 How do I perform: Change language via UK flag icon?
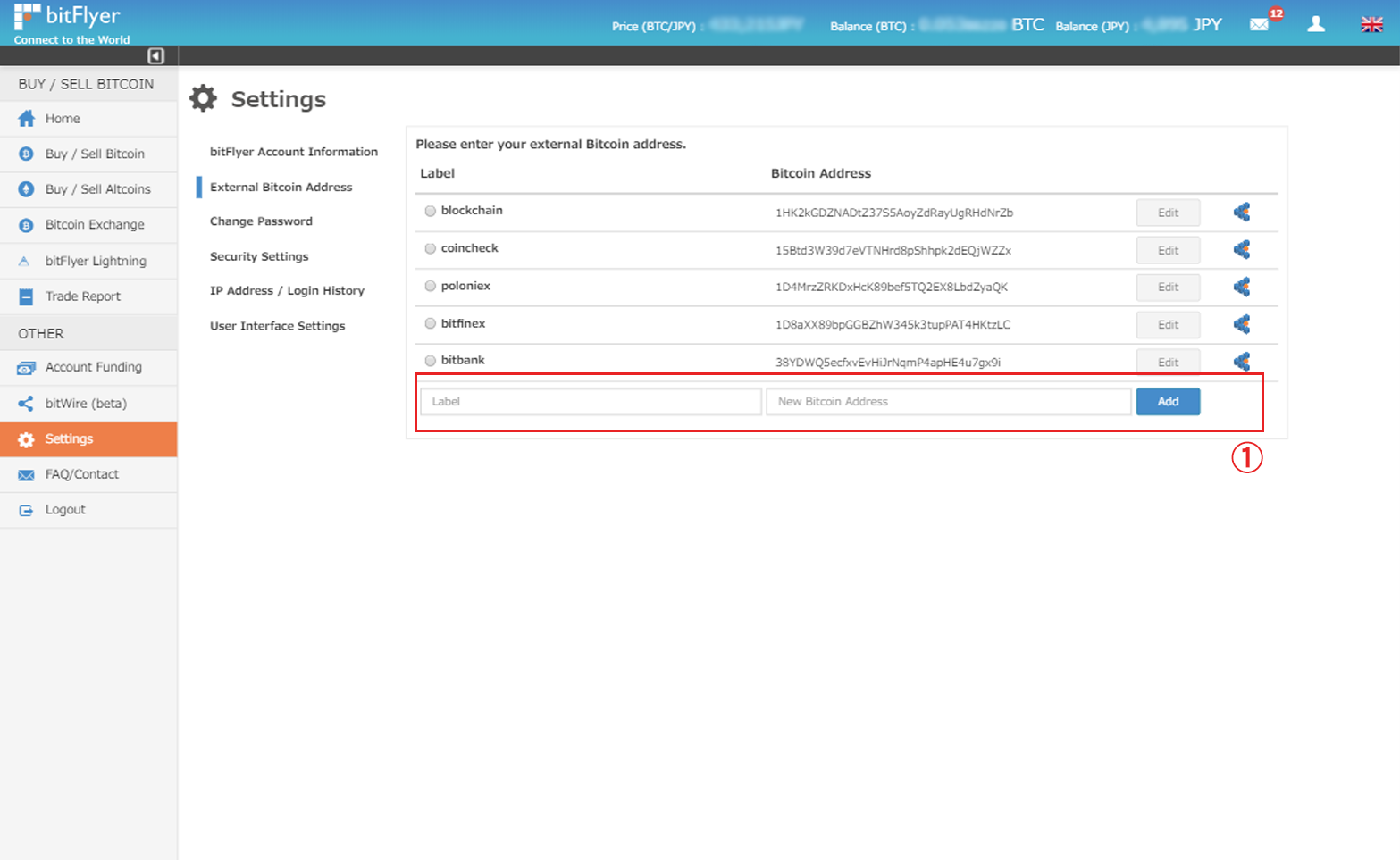click(x=1371, y=24)
